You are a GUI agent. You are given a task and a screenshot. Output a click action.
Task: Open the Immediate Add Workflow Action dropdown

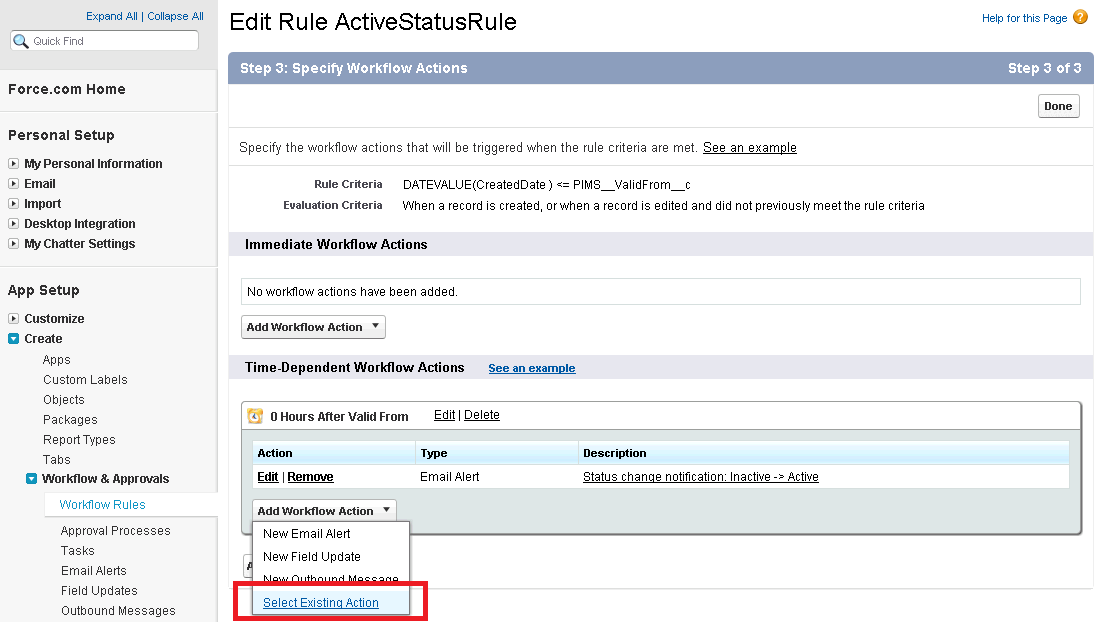pyautogui.click(x=313, y=327)
